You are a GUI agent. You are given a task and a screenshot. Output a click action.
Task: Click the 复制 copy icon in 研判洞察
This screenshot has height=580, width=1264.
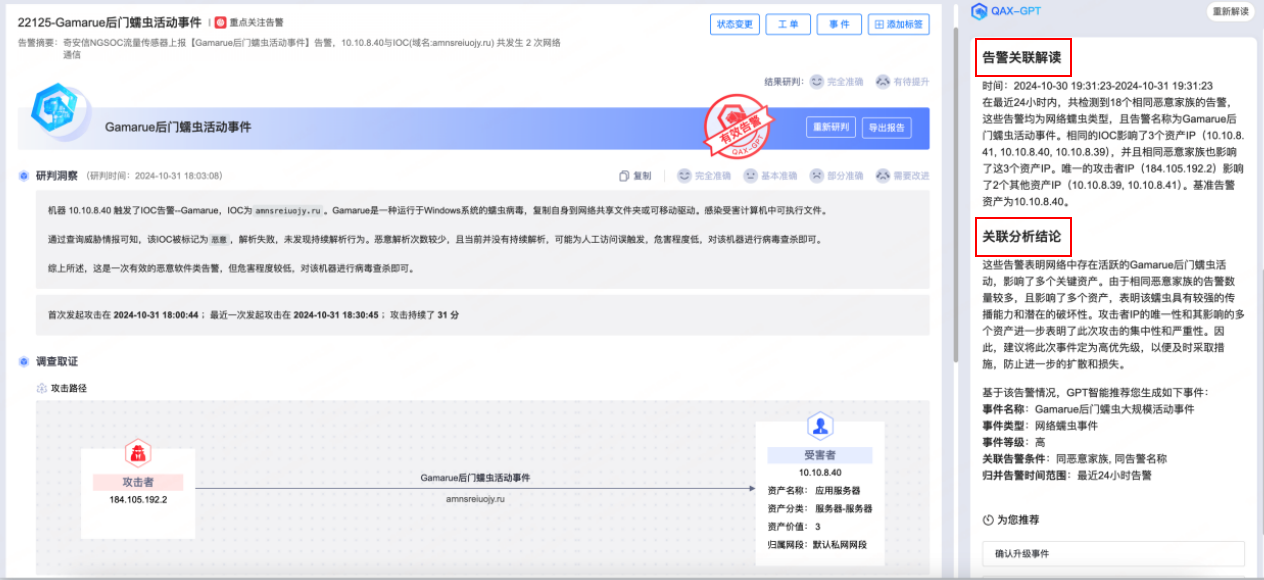625,175
